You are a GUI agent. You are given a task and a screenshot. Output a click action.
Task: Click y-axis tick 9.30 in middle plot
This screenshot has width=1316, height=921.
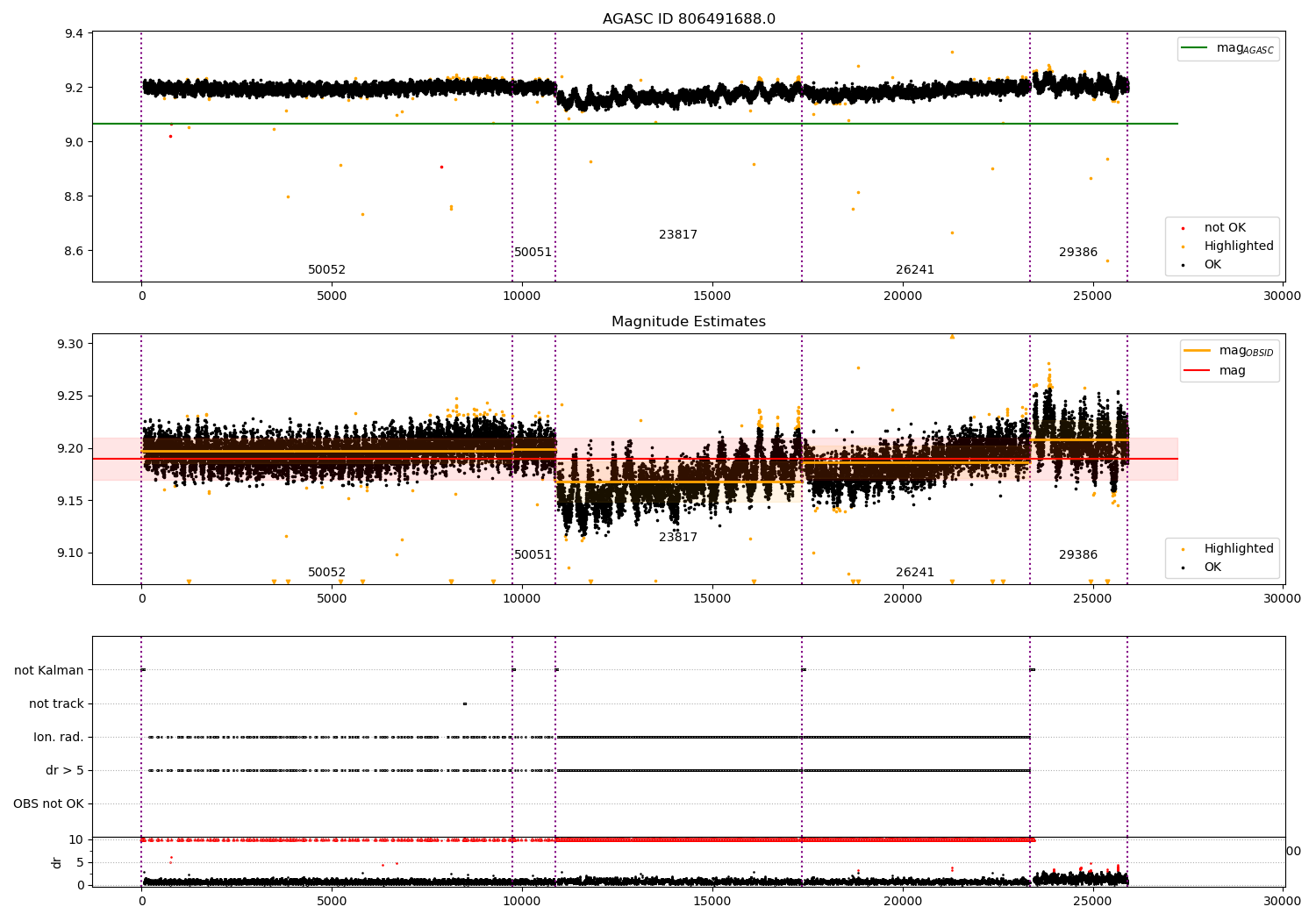(x=70, y=345)
